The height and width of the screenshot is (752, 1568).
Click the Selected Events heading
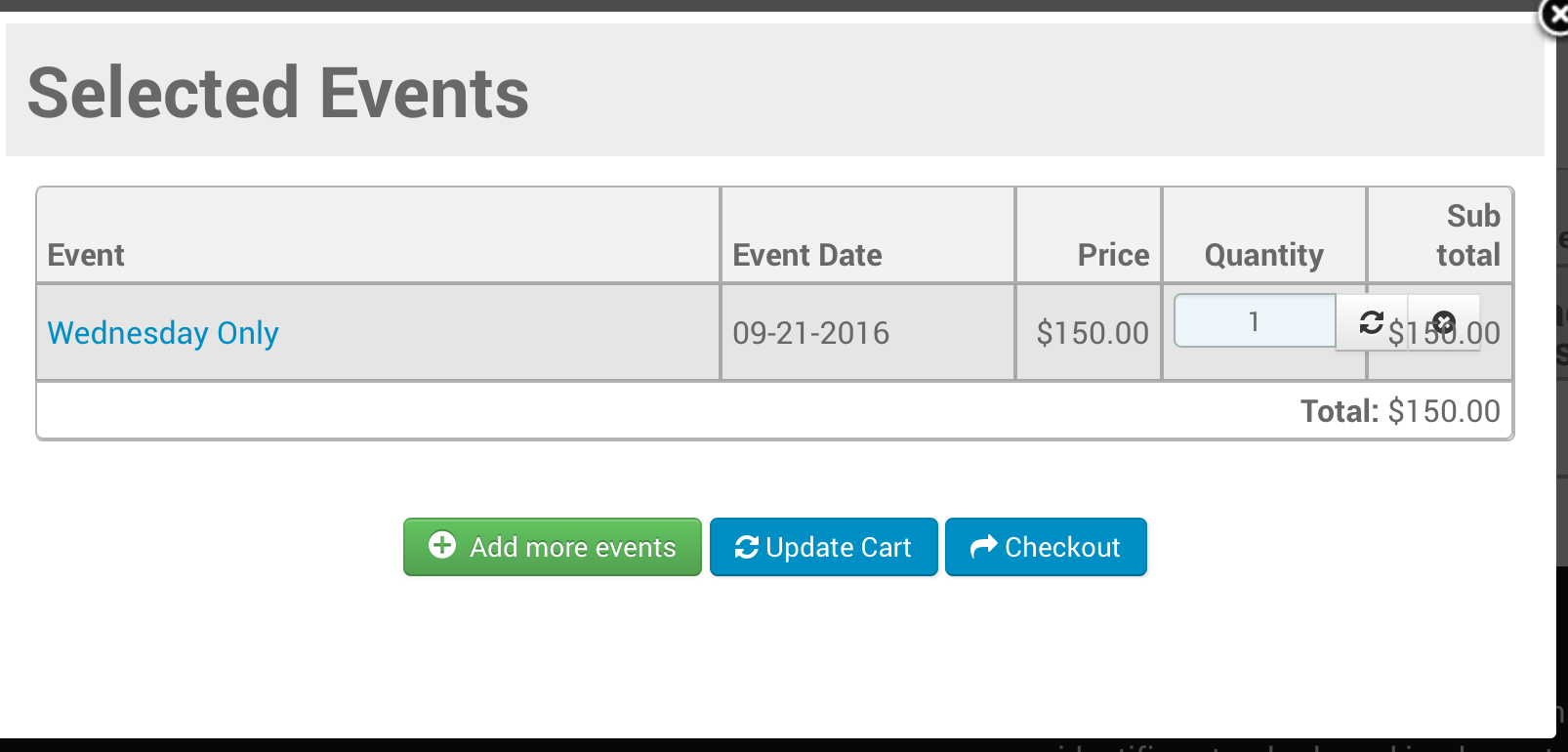click(x=278, y=94)
